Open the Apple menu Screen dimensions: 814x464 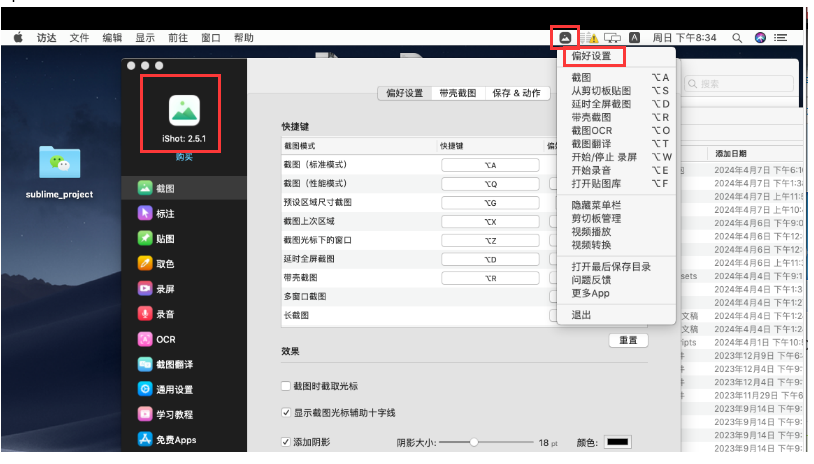[18, 37]
